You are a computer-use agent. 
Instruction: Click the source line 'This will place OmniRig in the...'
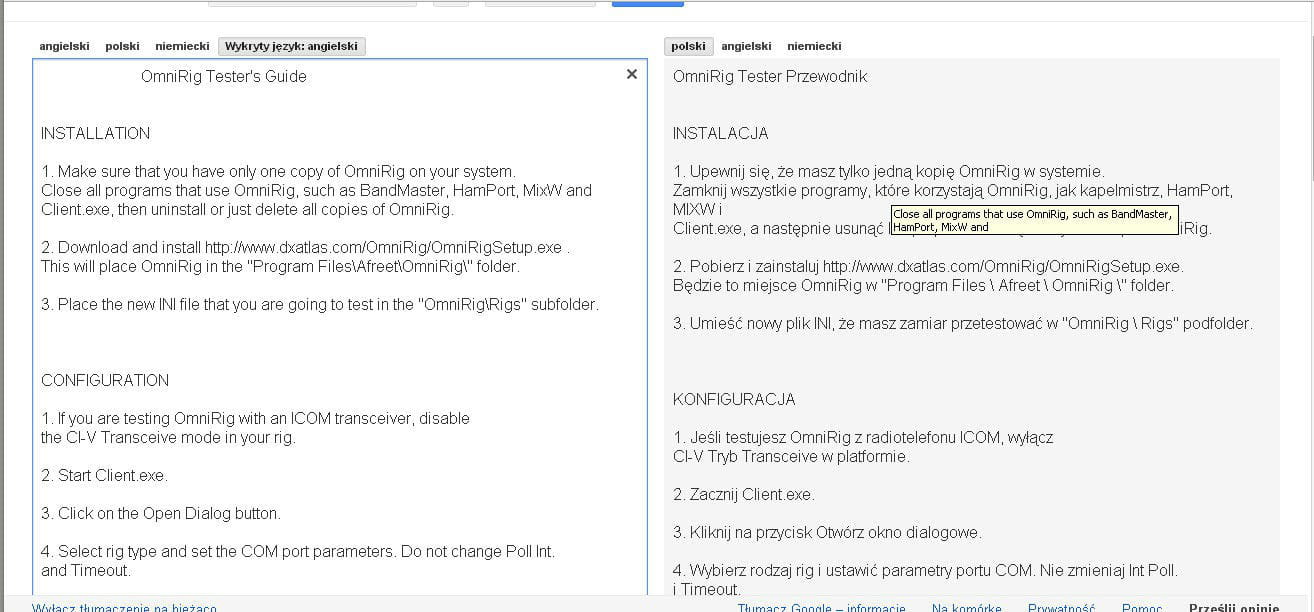tap(281, 267)
